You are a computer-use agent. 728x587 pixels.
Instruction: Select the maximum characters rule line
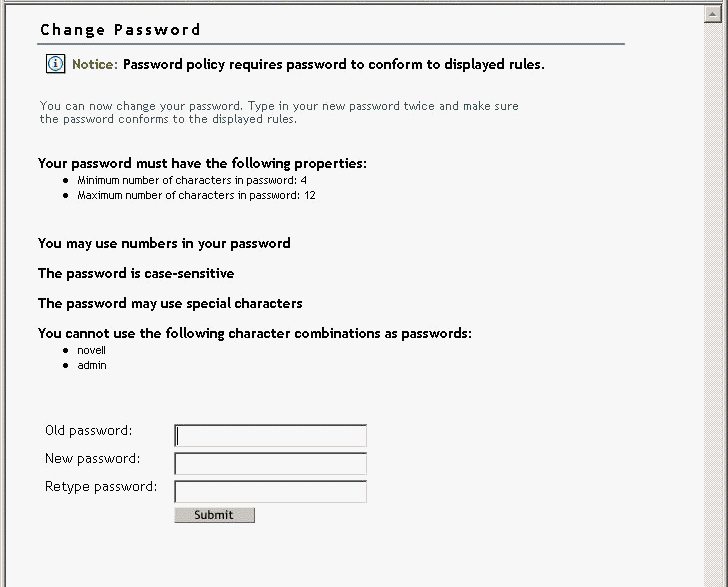[x=196, y=195]
